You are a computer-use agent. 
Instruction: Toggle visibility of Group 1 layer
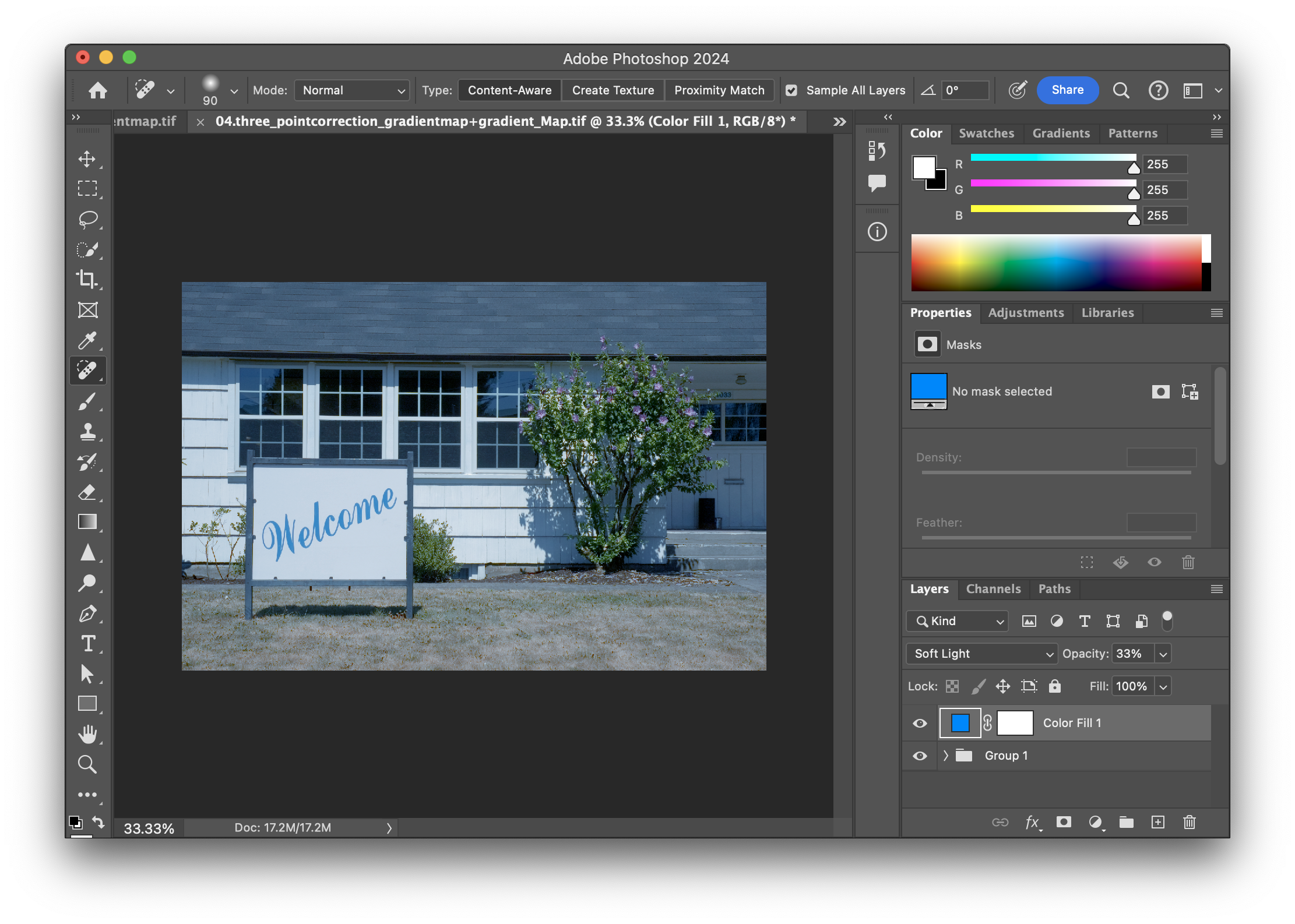click(x=920, y=756)
